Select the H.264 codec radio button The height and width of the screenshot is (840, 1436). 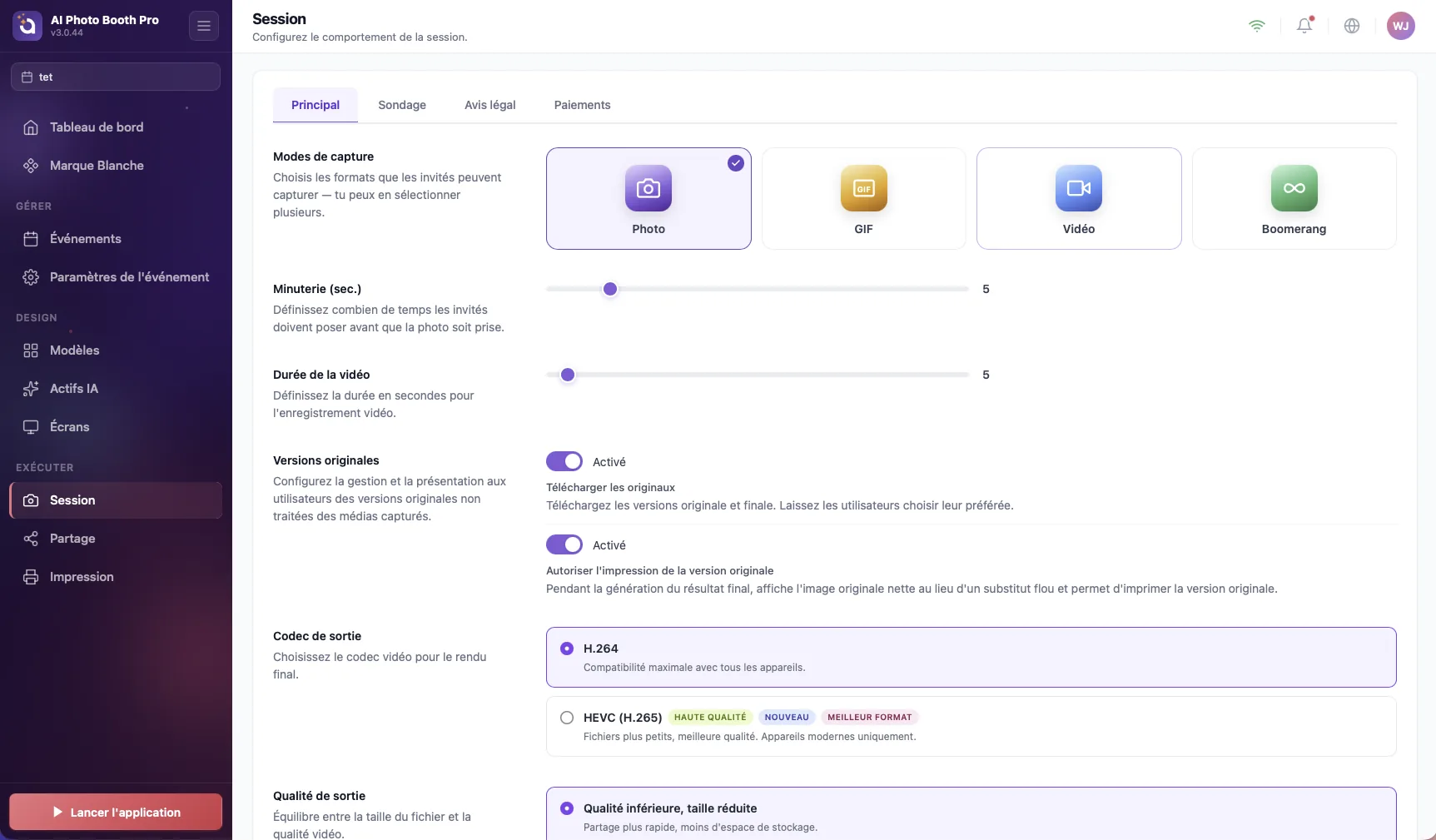567,649
